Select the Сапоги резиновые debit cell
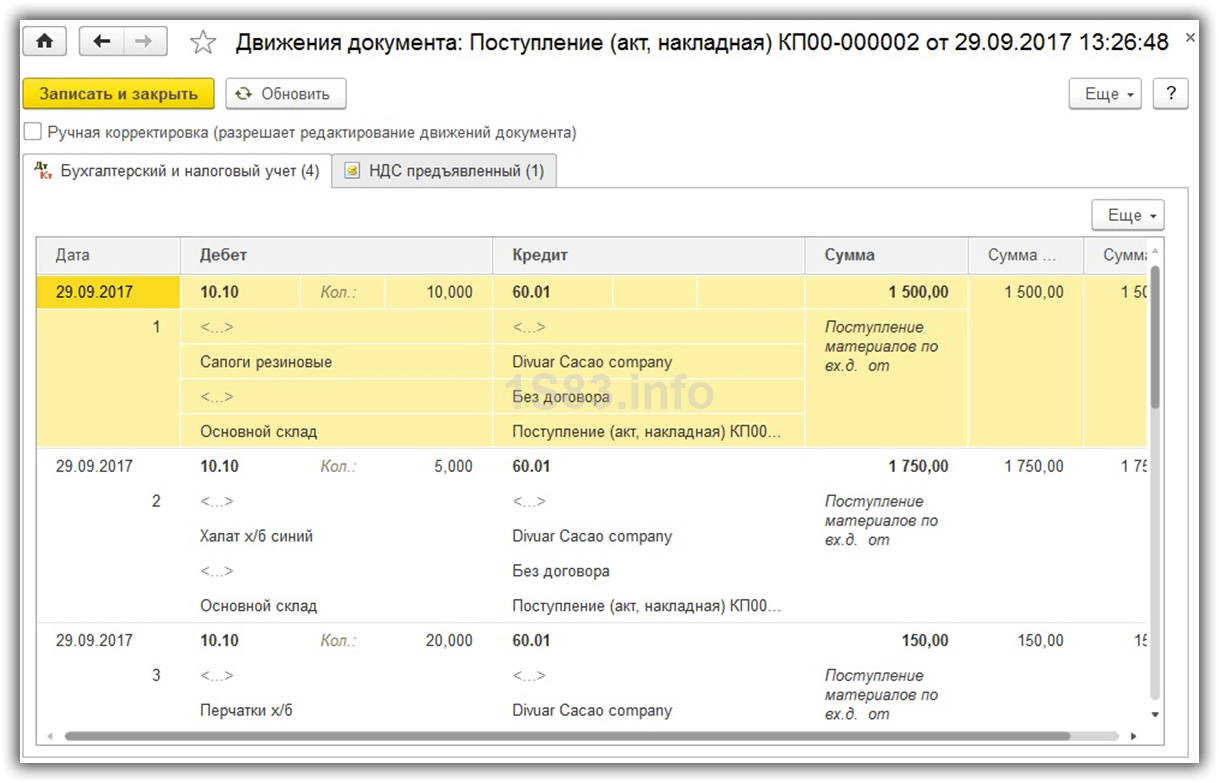The height and width of the screenshot is (783, 1219). pyautogui.click(x=266, y=362)
